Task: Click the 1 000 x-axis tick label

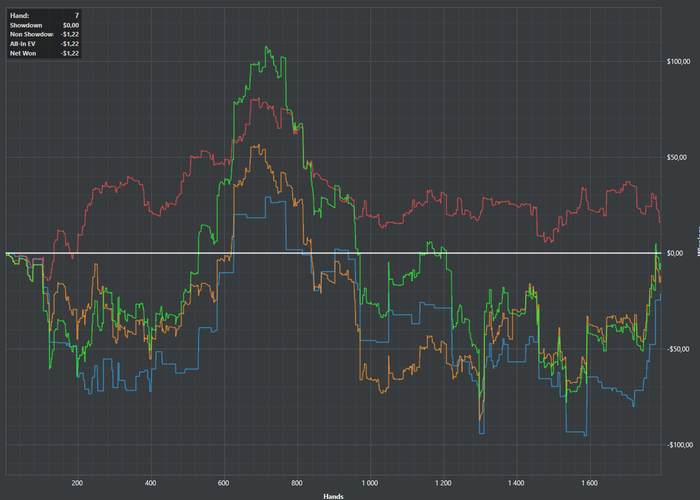Action: (x=370, y=483)
